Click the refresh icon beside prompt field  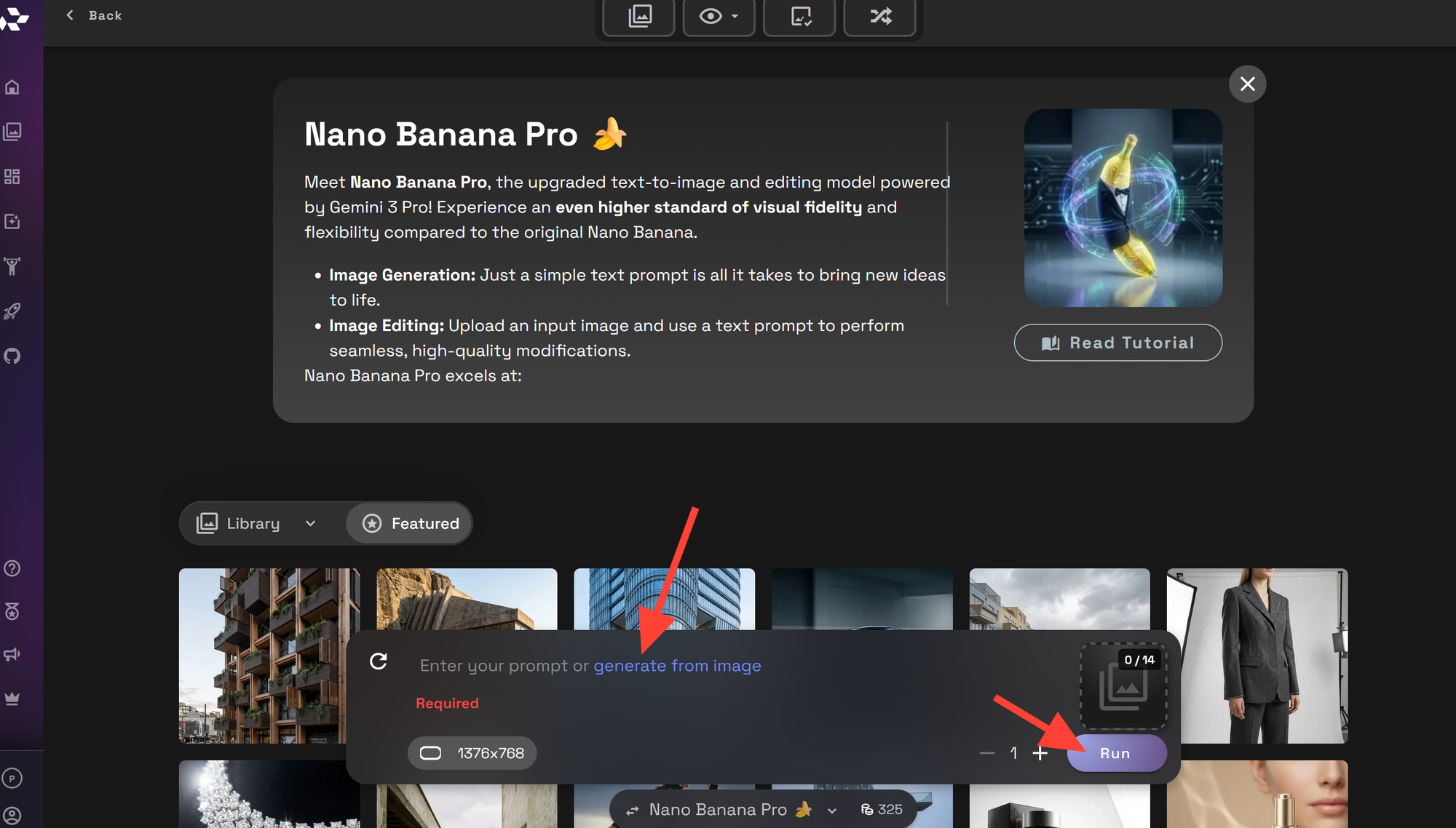tap(379, 661)
